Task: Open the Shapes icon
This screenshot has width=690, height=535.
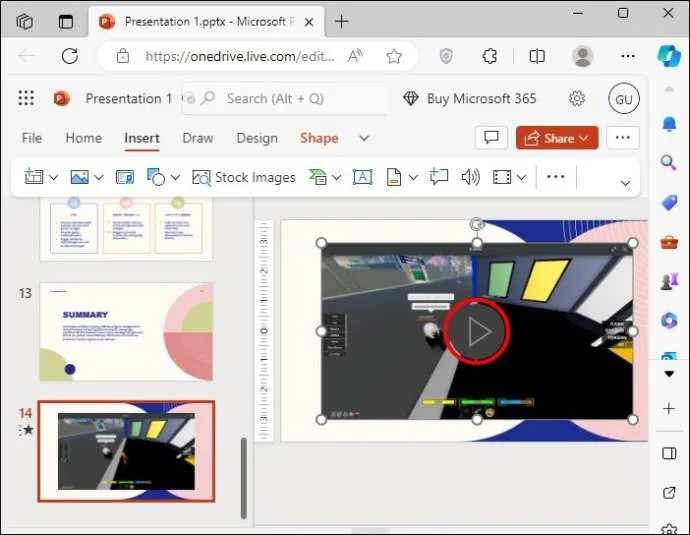Action: (156, 177)
